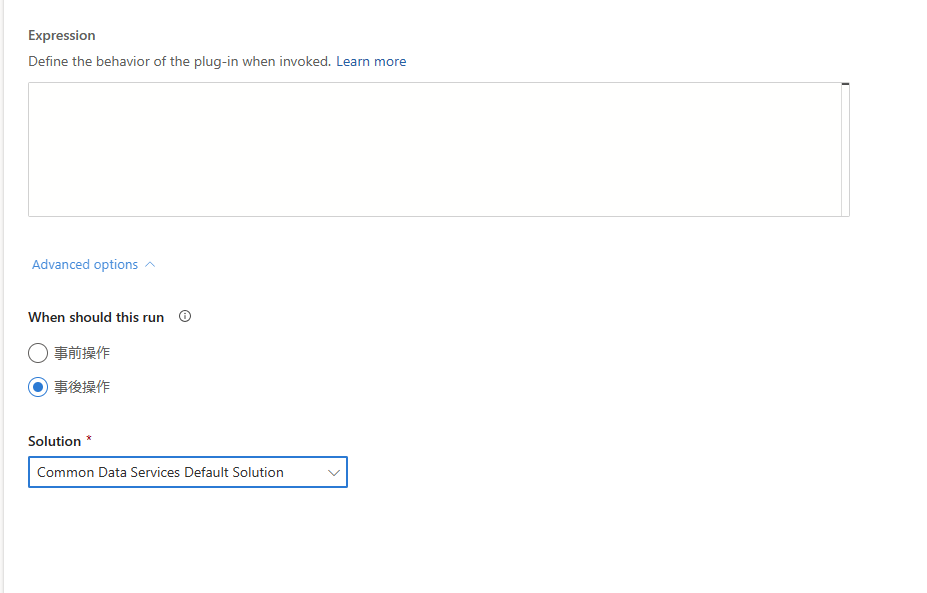Click the Expression editor's vertical scrollbar
927x593 pixels.
(x=846, y=150)
